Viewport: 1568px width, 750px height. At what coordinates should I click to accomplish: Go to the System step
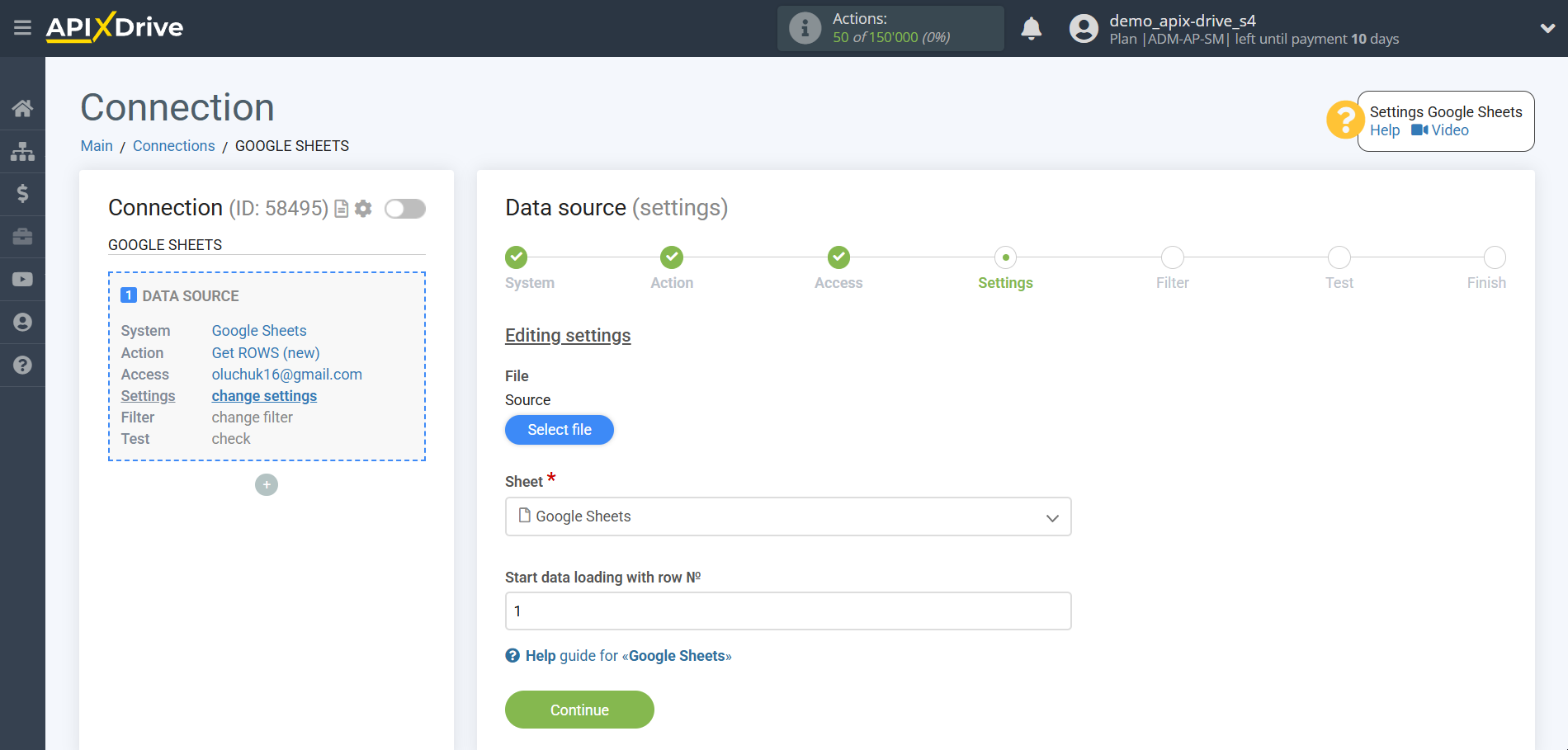click(x=517, y=257)
